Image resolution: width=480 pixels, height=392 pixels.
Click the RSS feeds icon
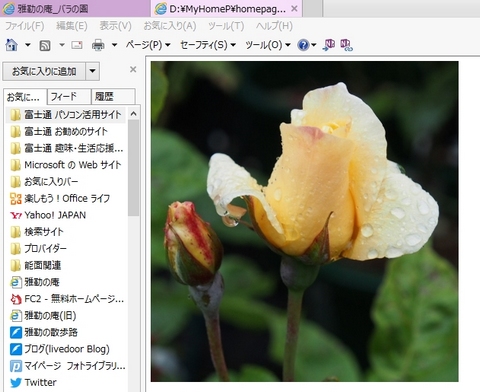pyautogui.click(x=45, y=45)
